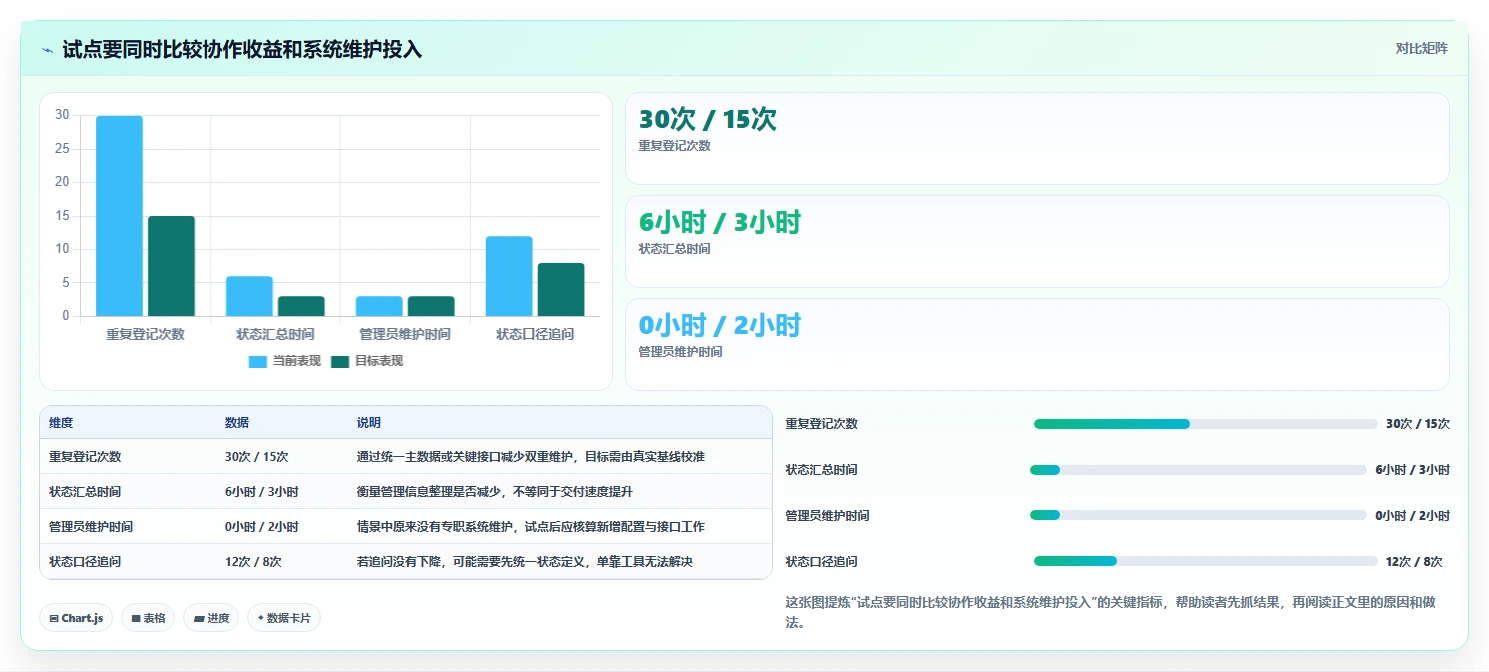The image size is (1489, 672).
Task: Click the explanation starting 情景中原来没有专职
Action: (531, 527)
